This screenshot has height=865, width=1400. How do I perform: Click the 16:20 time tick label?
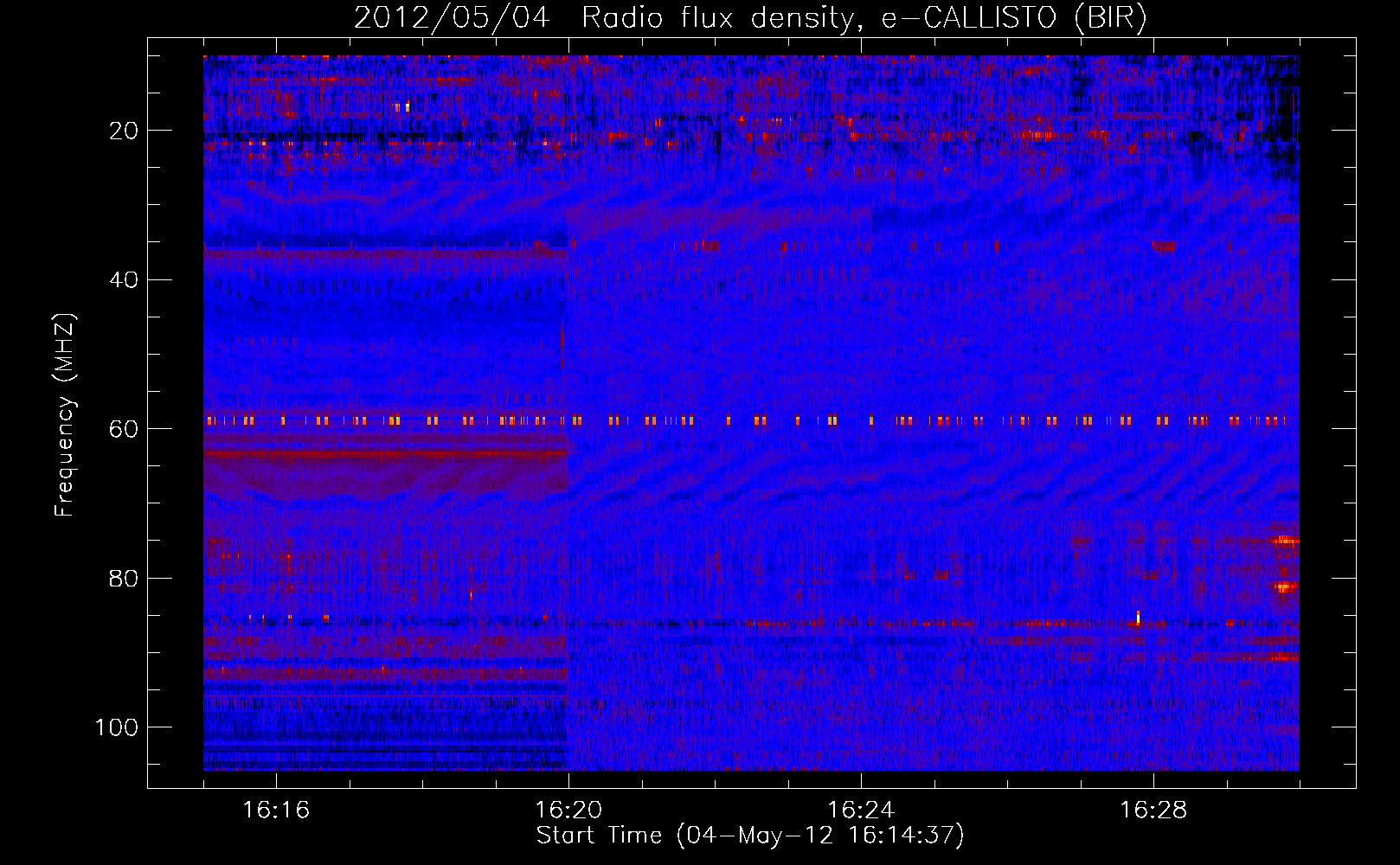(x=568, y=811)
